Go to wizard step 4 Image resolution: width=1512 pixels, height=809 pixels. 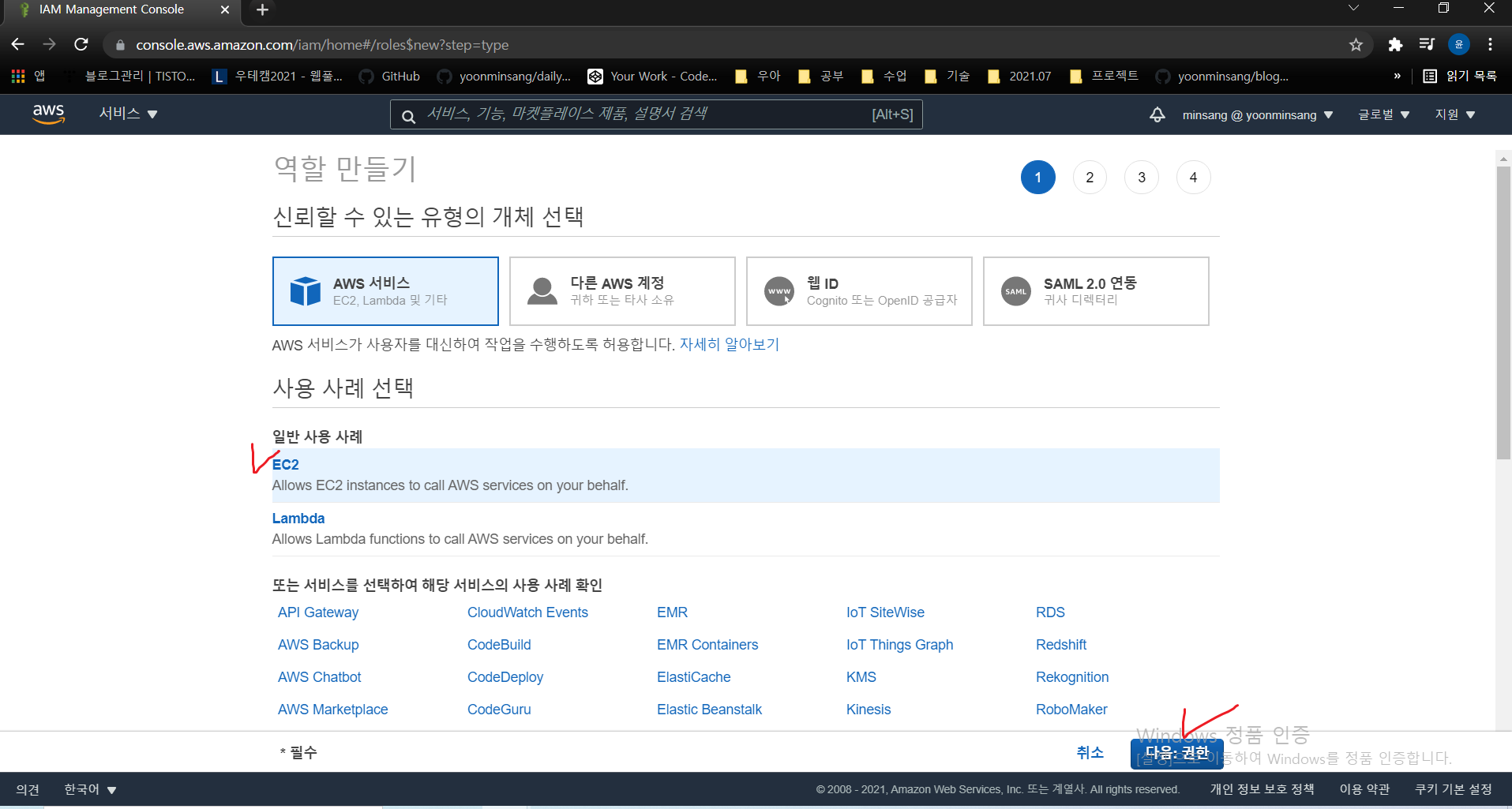coord(1193,178)
